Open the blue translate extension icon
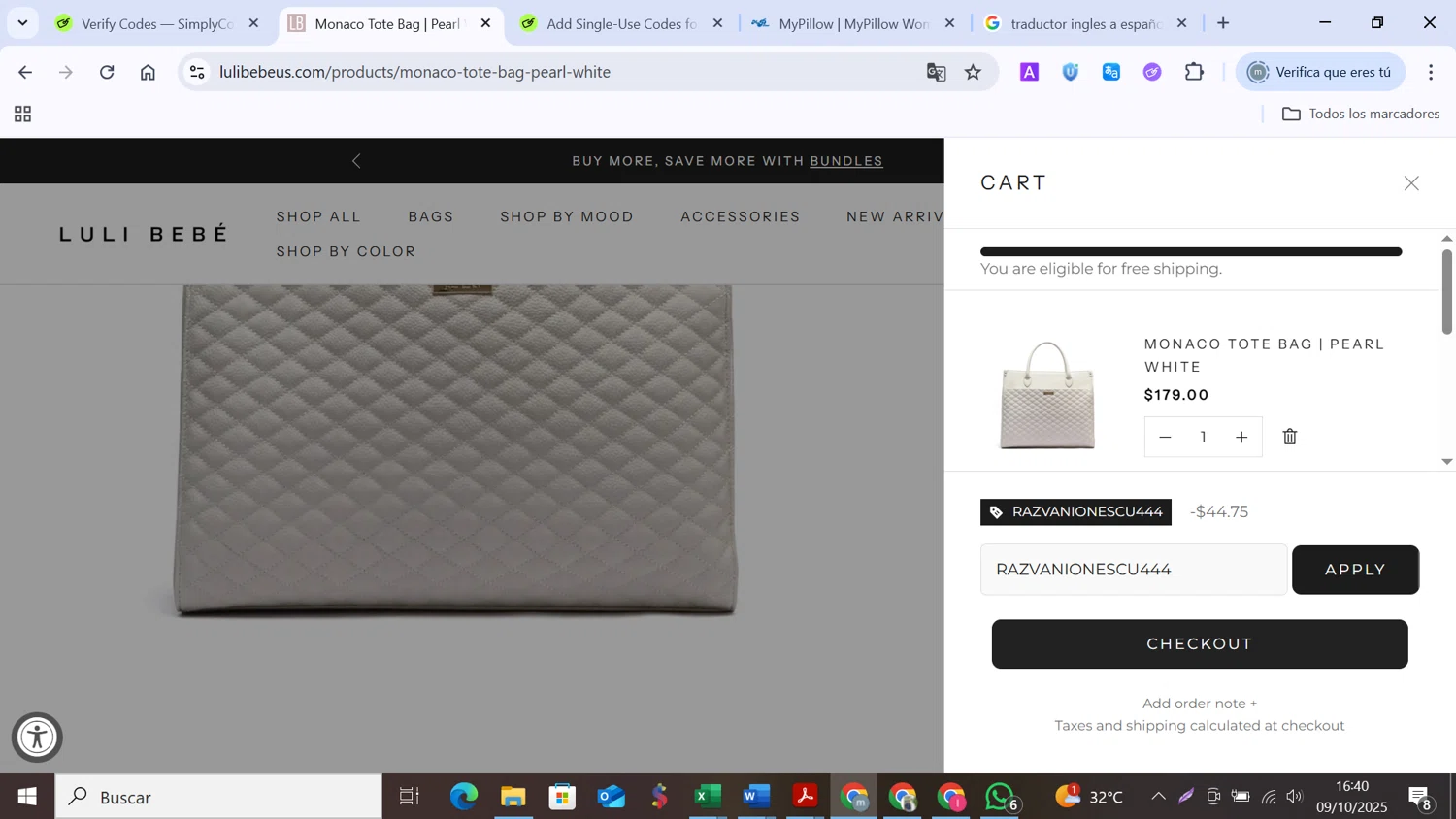 [1111, 72]
